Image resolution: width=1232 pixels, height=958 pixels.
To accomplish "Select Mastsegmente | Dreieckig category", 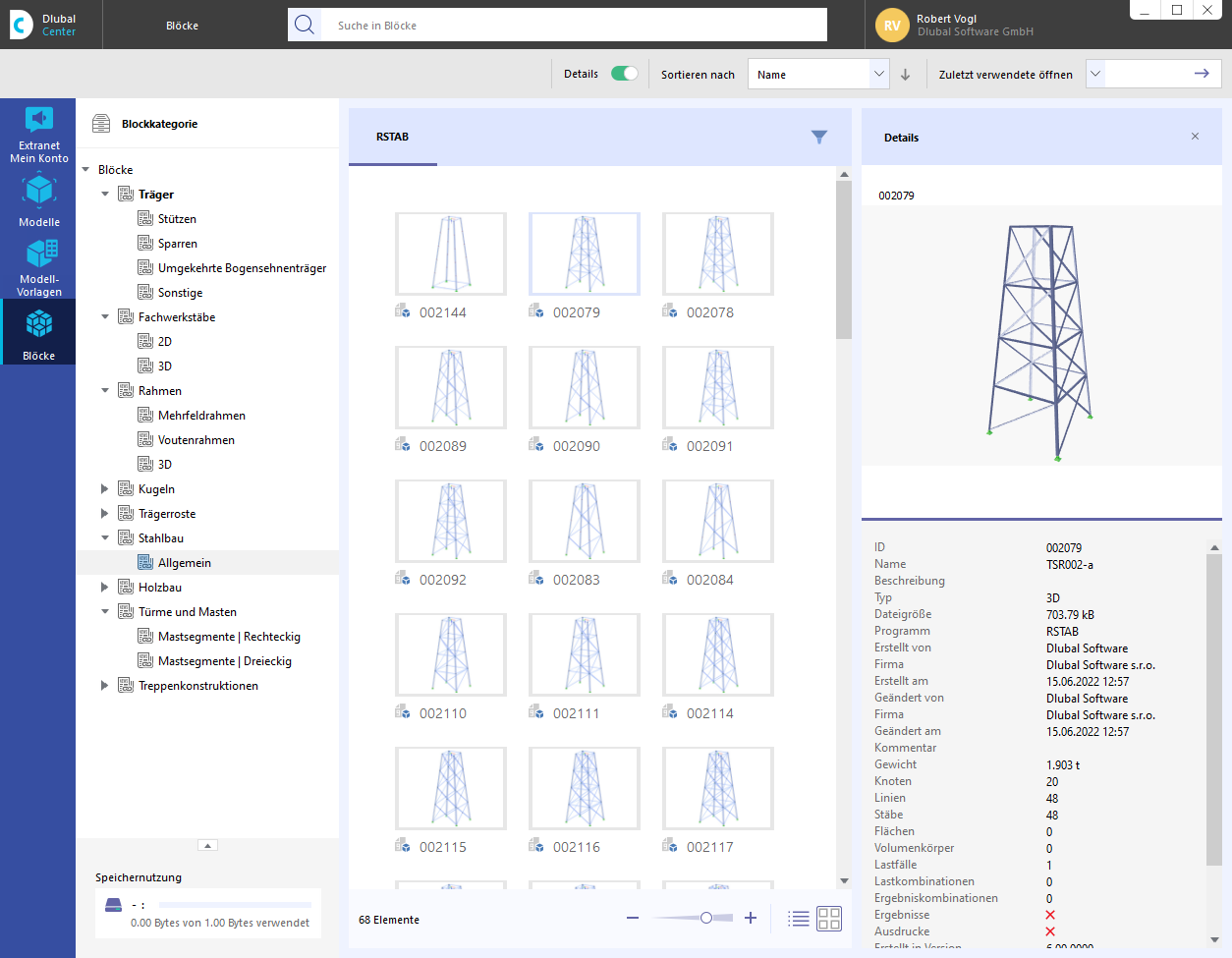I will tap(225, 661).
